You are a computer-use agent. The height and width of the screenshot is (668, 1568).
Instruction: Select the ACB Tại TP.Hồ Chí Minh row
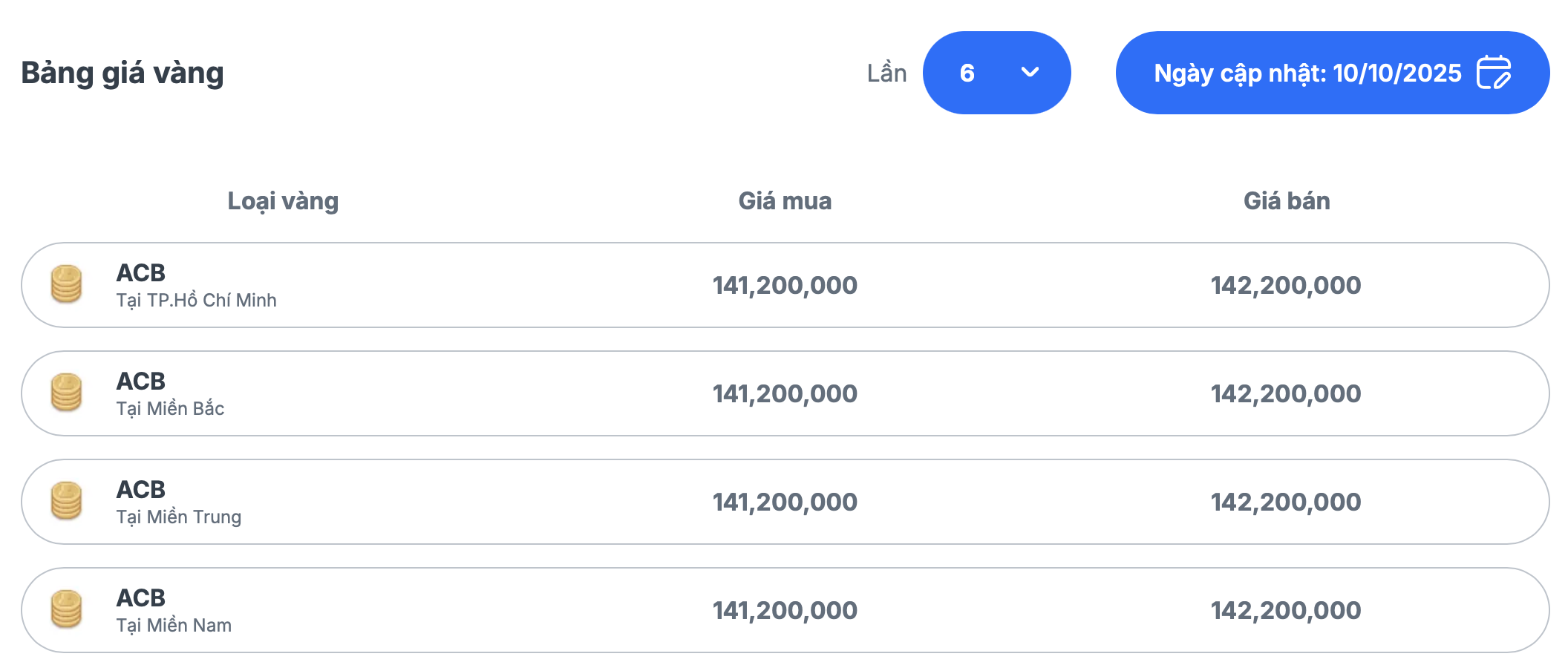pos(445,285)
